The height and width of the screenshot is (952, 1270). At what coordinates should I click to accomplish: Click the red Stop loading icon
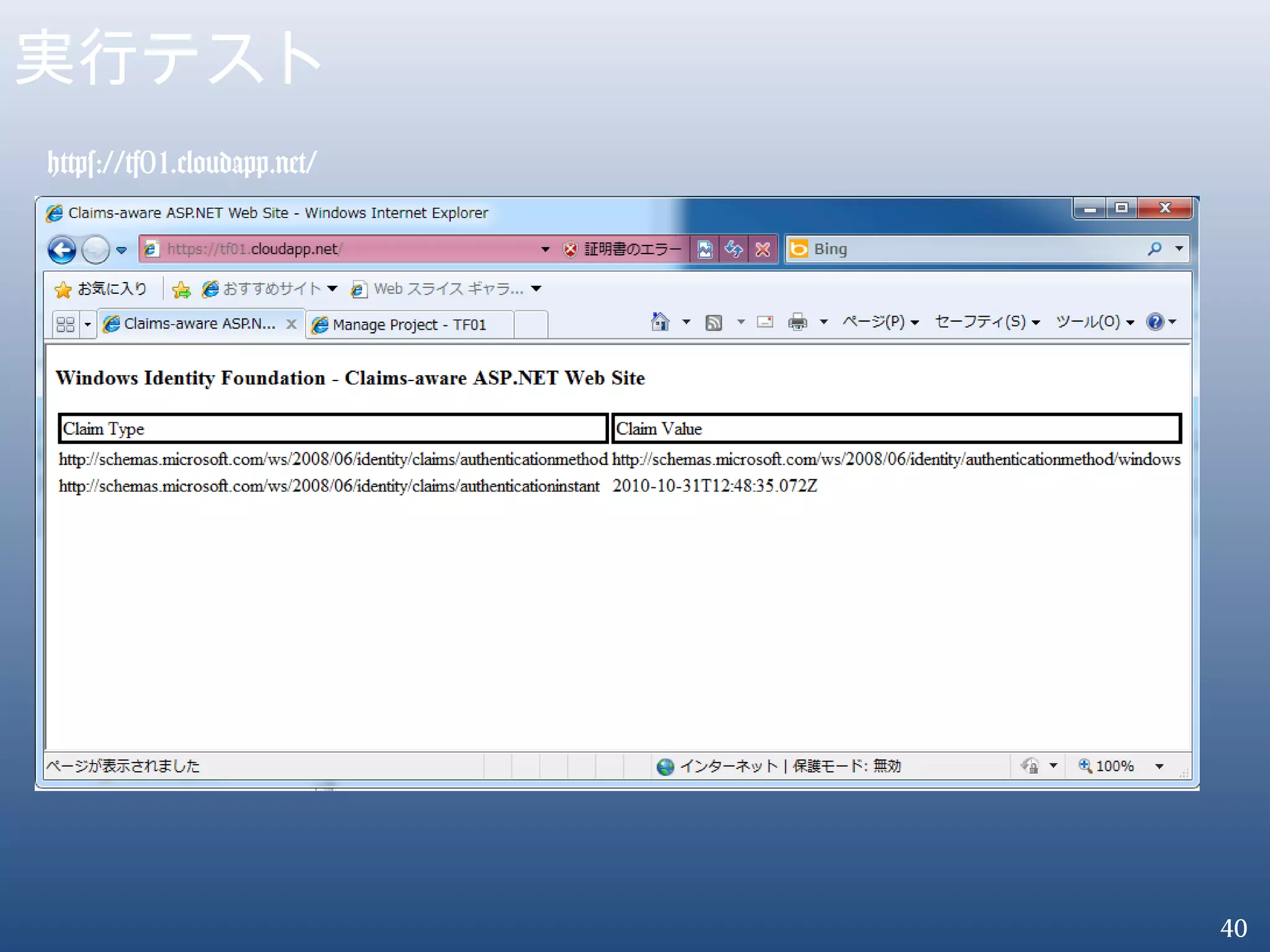tap(763, 249)
